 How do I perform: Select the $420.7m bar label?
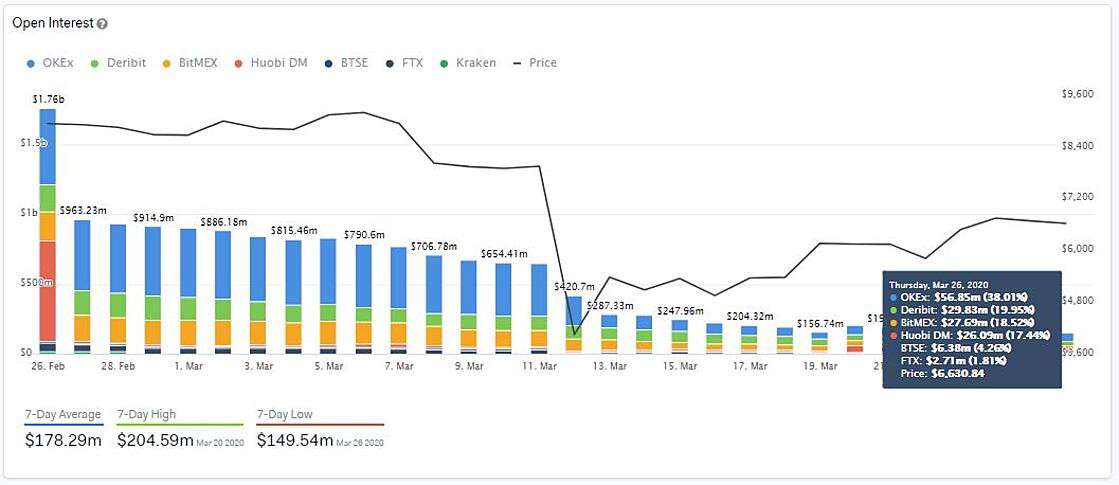pos(575,286)
